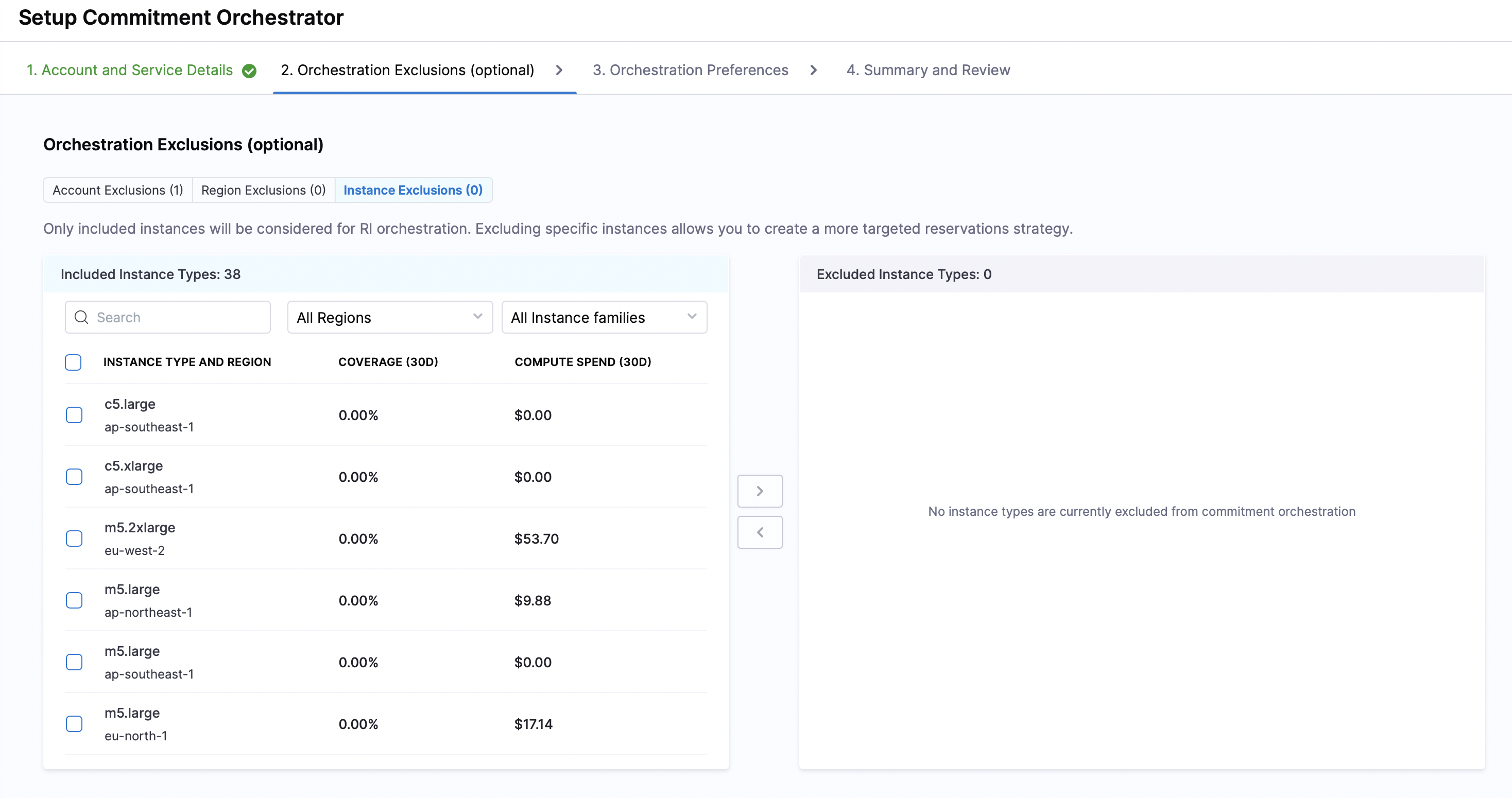Toggle the select-all instances header checkbox
This screenshot has height=798, width=1512.
[73, 362]
